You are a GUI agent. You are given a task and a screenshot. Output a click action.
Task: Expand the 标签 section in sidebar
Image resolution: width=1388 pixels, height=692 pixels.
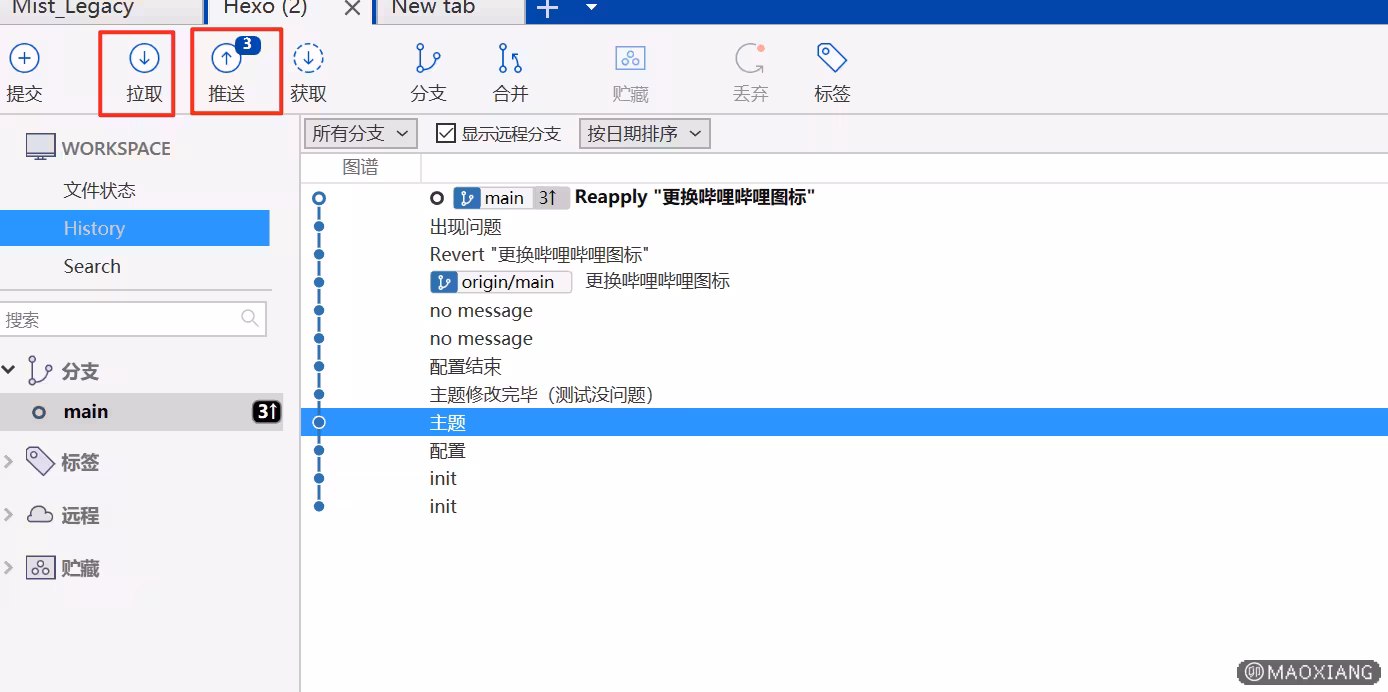pos(9,462)
